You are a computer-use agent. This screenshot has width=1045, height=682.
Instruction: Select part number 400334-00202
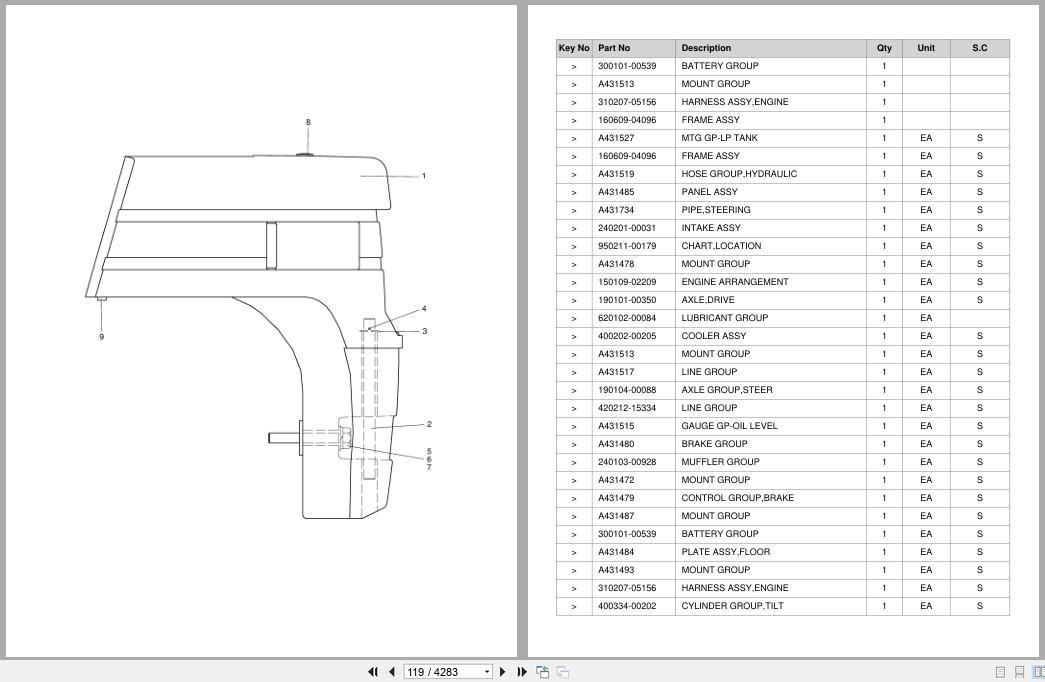pos(626,606)
